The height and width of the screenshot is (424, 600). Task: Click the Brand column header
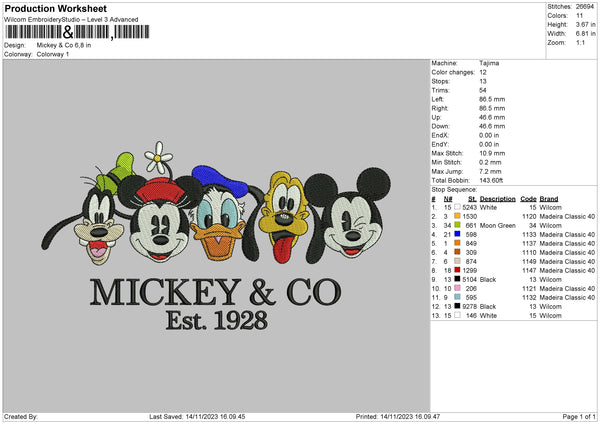tap(549, 198)
